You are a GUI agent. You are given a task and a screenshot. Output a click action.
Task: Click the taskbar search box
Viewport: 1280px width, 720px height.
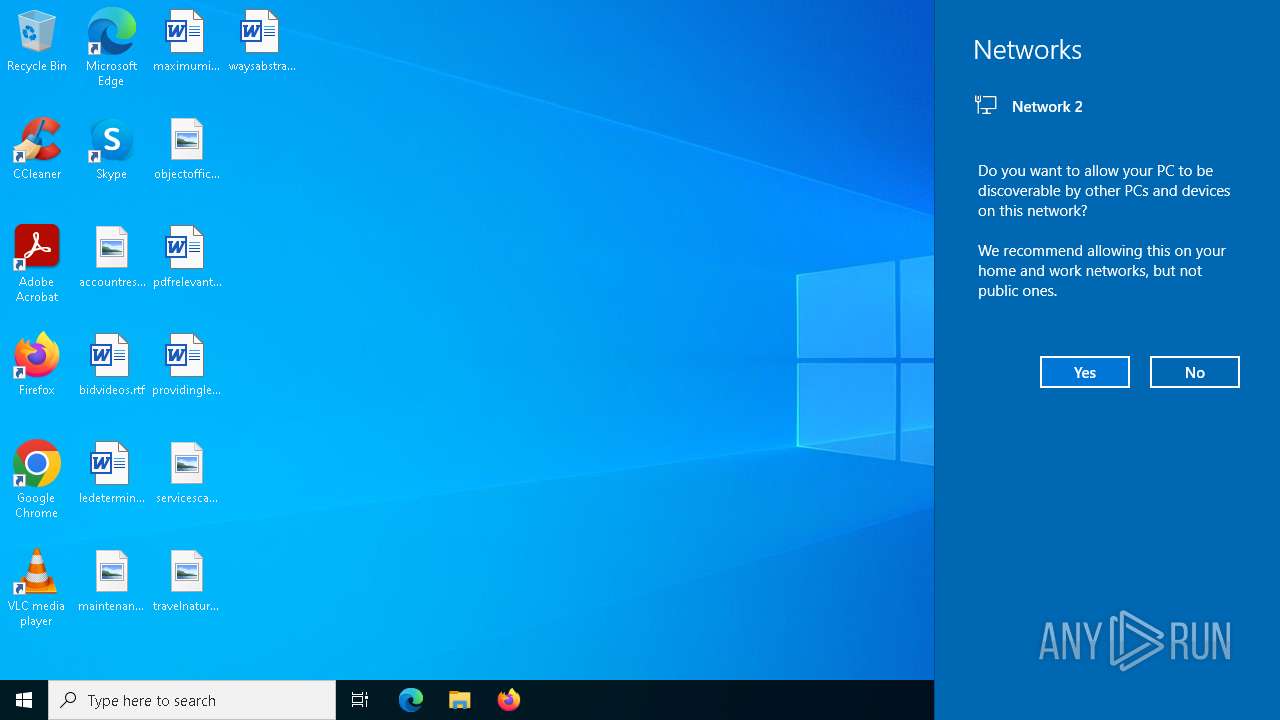click(192, 700)
